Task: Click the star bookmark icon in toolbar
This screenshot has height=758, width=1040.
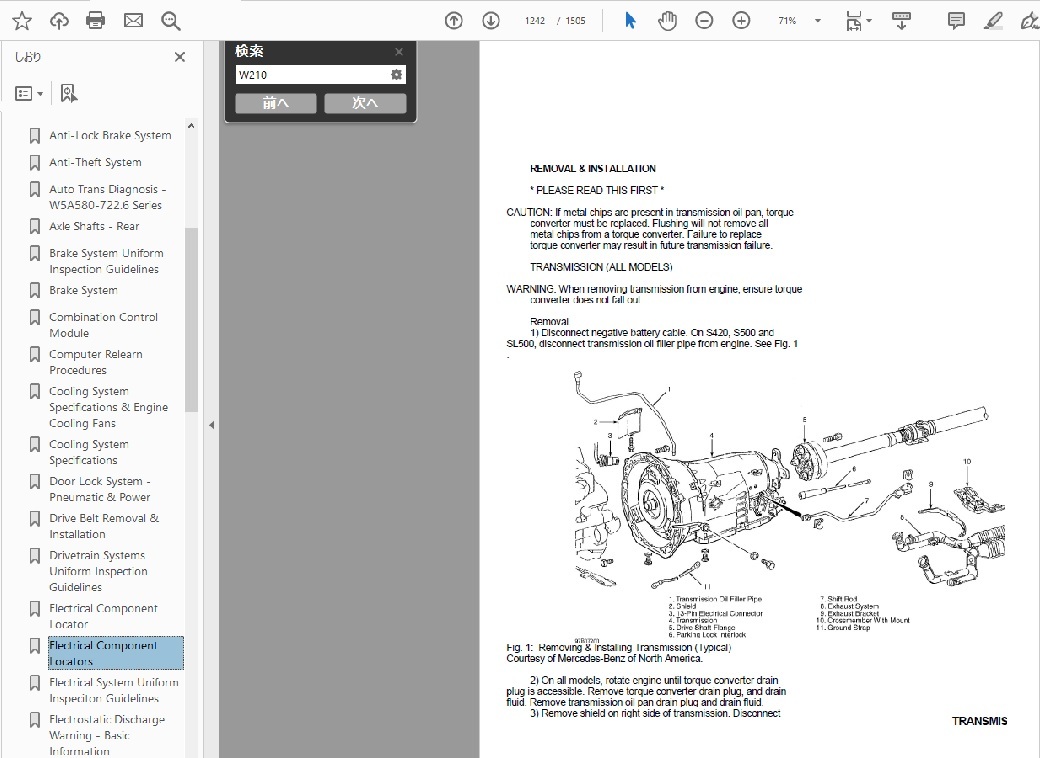Action: pyautogui.click(x=21, y=20)
